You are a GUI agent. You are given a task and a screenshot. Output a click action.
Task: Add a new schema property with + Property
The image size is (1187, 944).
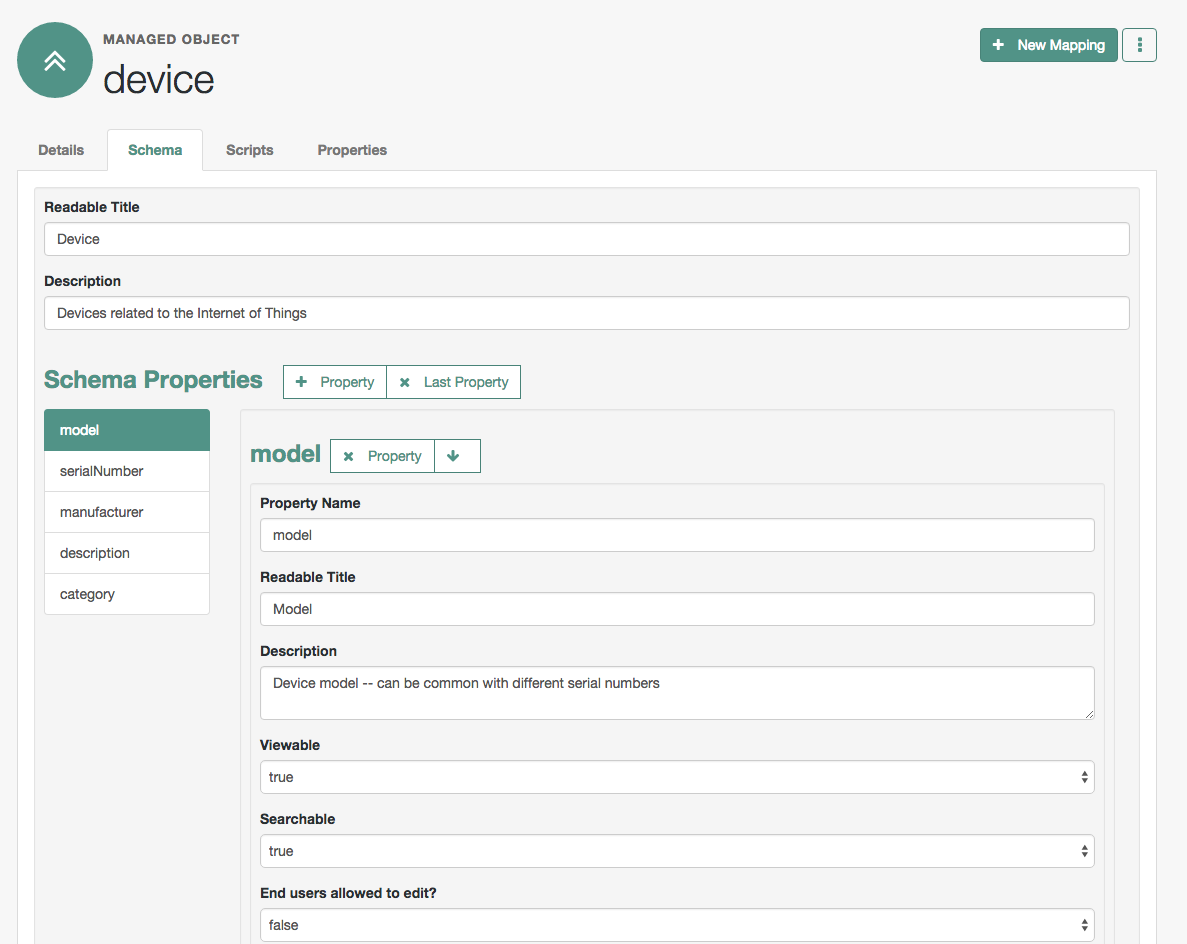(335, 382)
